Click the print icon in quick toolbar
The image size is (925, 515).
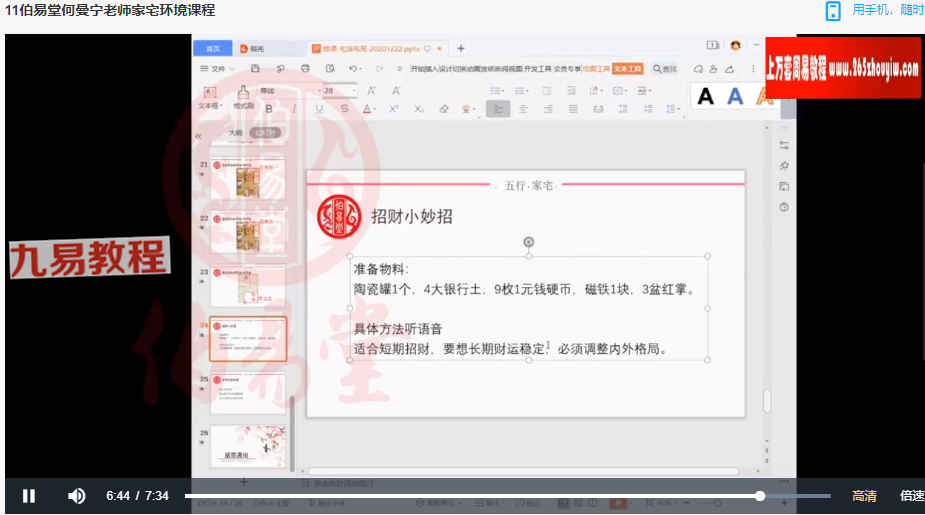pos(305,68)
